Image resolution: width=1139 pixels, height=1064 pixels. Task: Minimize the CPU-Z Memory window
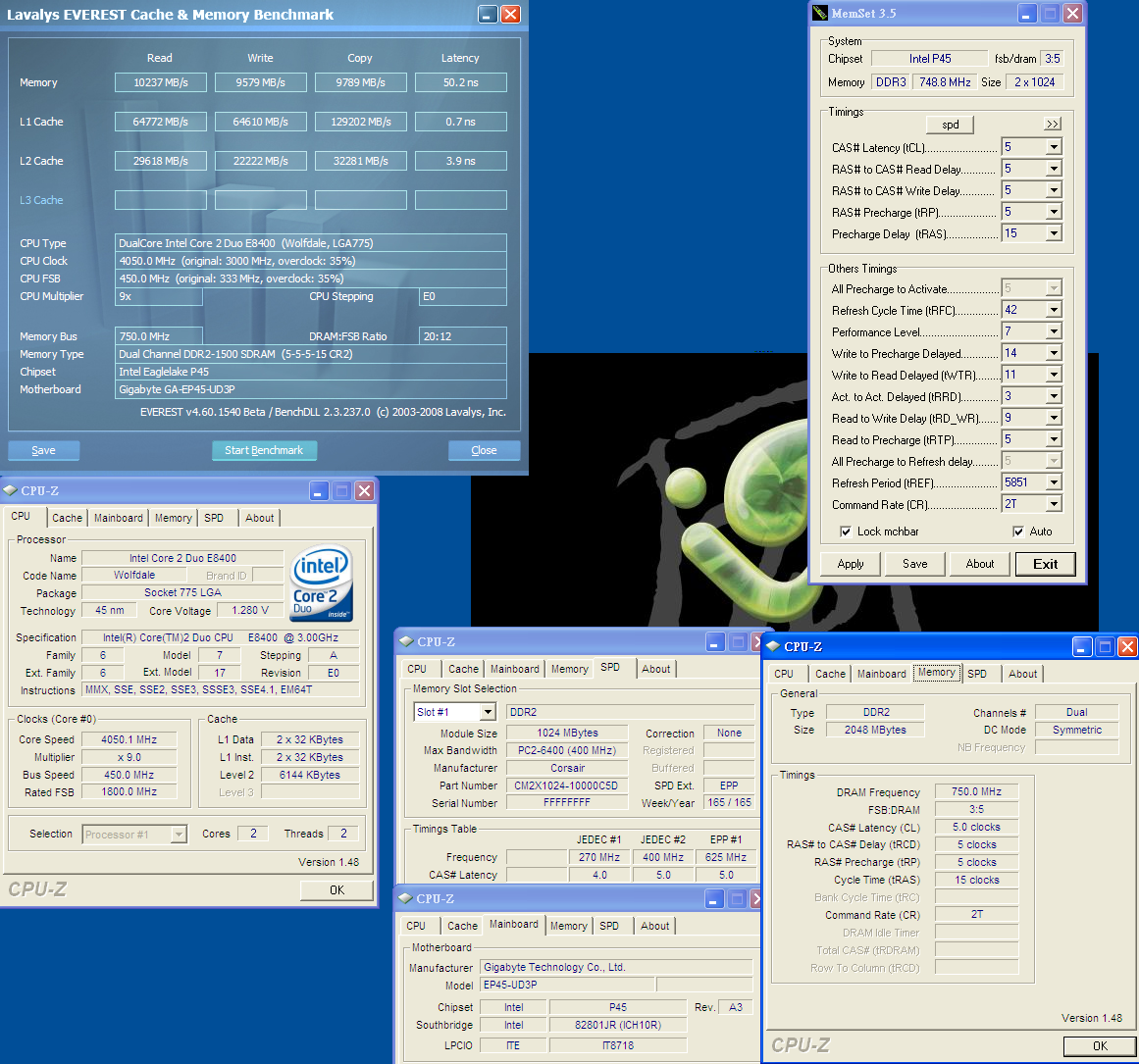click(1081, 646)
